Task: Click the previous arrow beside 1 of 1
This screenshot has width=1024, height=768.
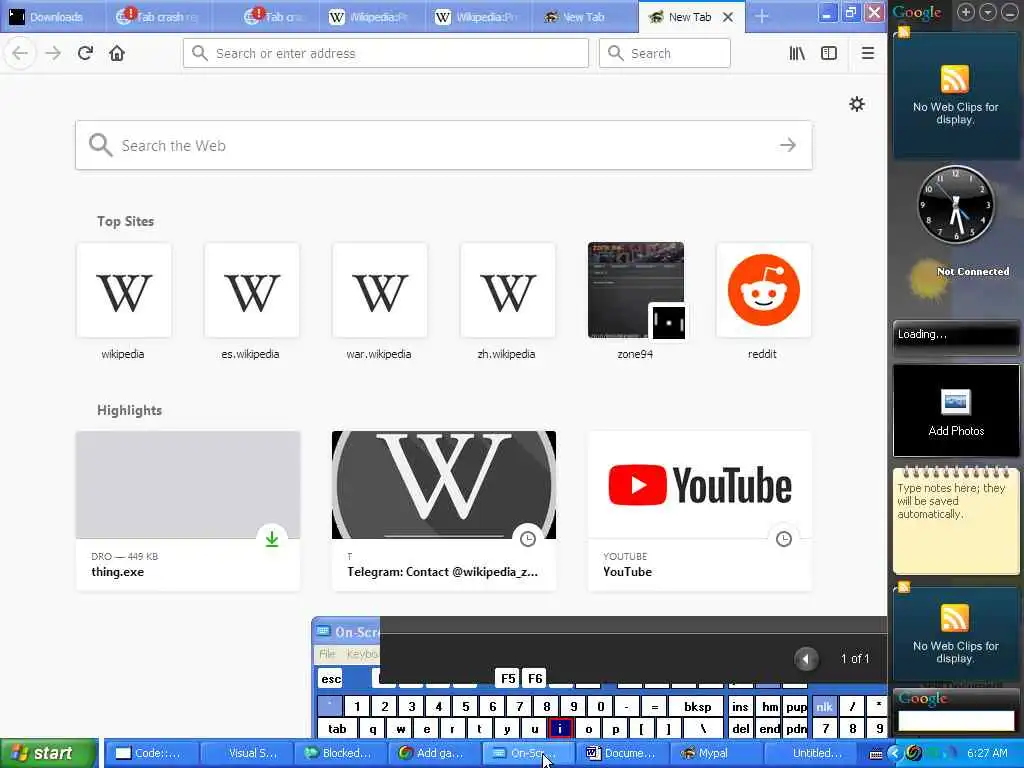Action: [x=806, y=659]
